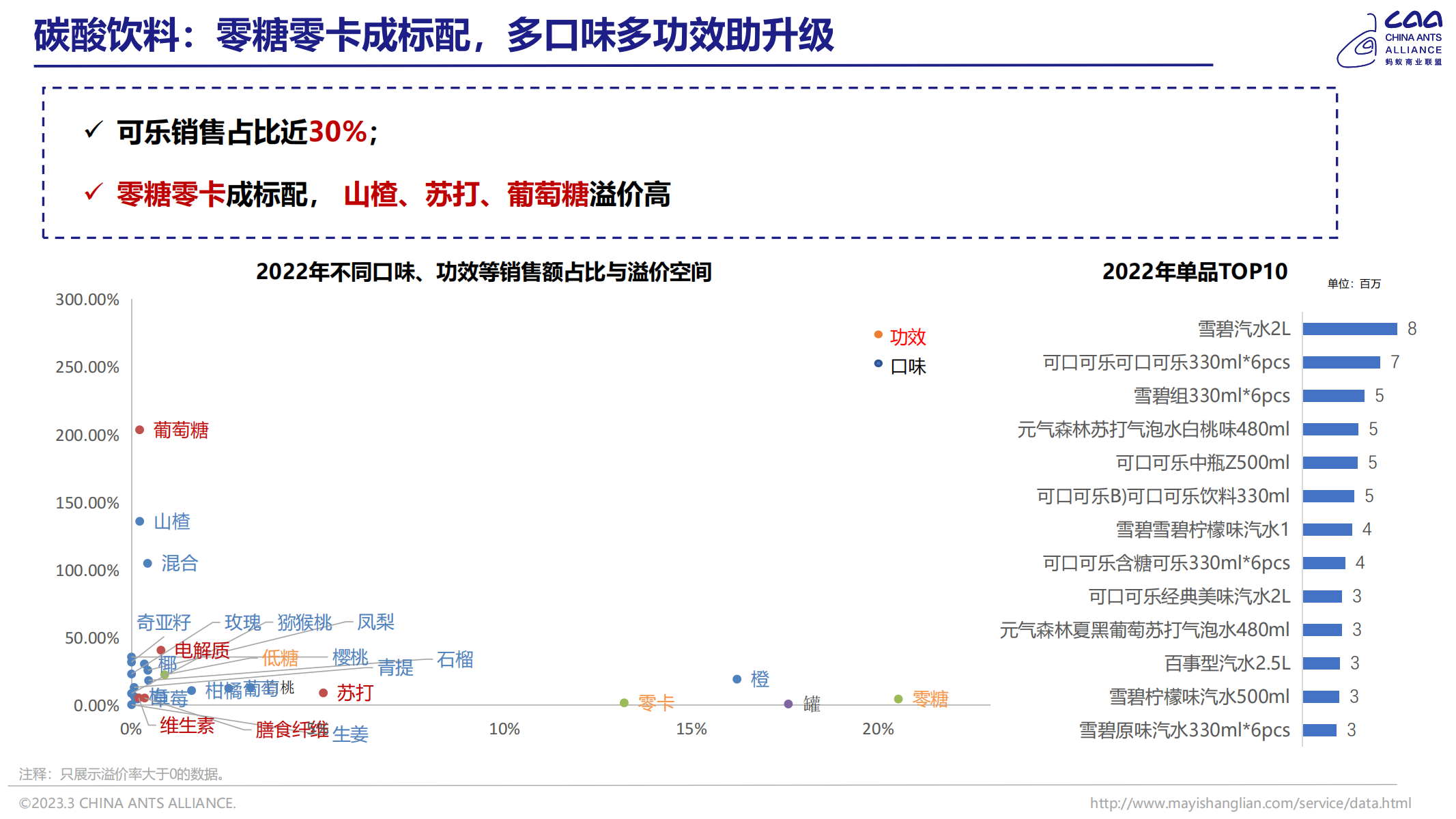1456x819 pixels.
Task: Click the black checkmark beside 可乐销售占比
Action: tap(94, 129)
